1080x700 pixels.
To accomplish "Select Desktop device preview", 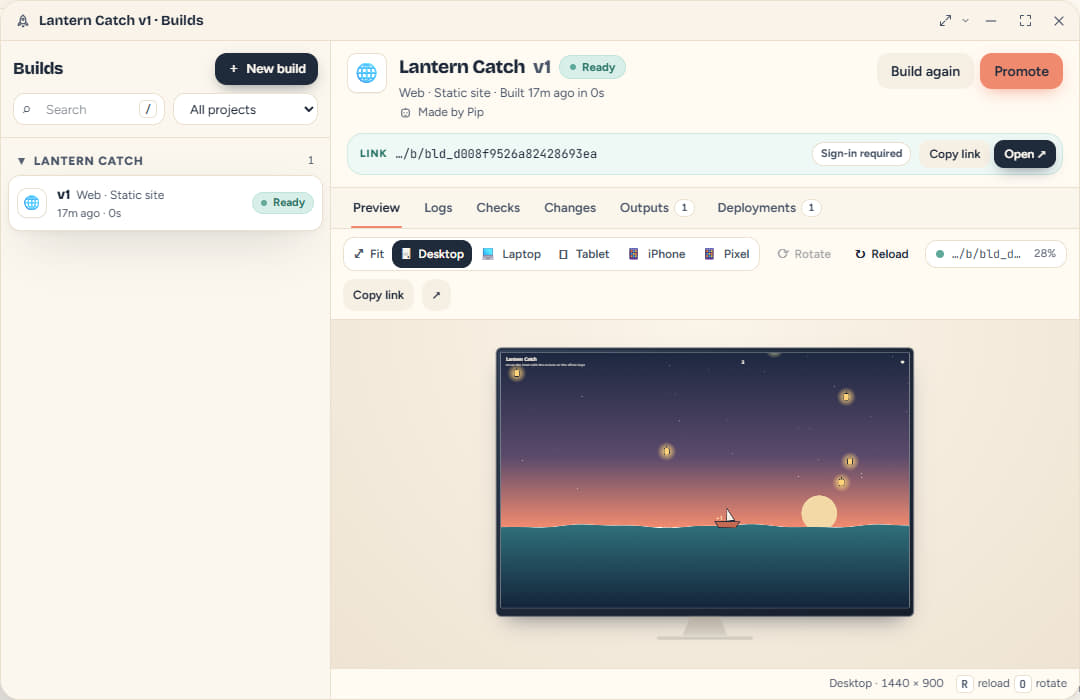I will [x=432, y=254].
